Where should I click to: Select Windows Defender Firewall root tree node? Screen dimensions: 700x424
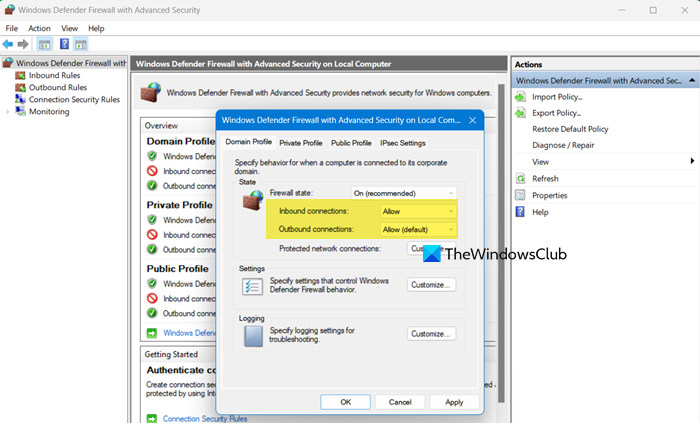tap(65, 63)
